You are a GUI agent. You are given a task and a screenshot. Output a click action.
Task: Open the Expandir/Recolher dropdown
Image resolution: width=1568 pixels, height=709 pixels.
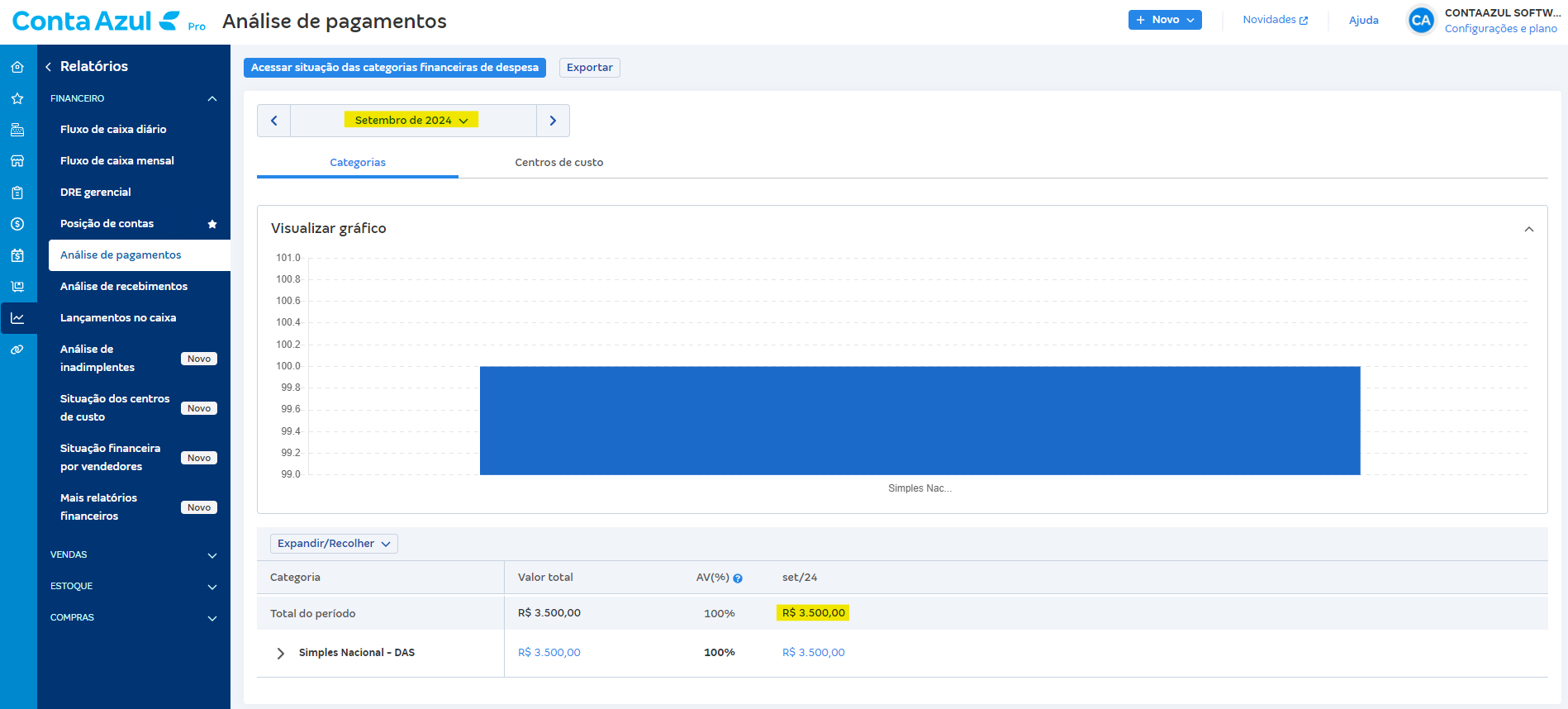pos(334,544)
